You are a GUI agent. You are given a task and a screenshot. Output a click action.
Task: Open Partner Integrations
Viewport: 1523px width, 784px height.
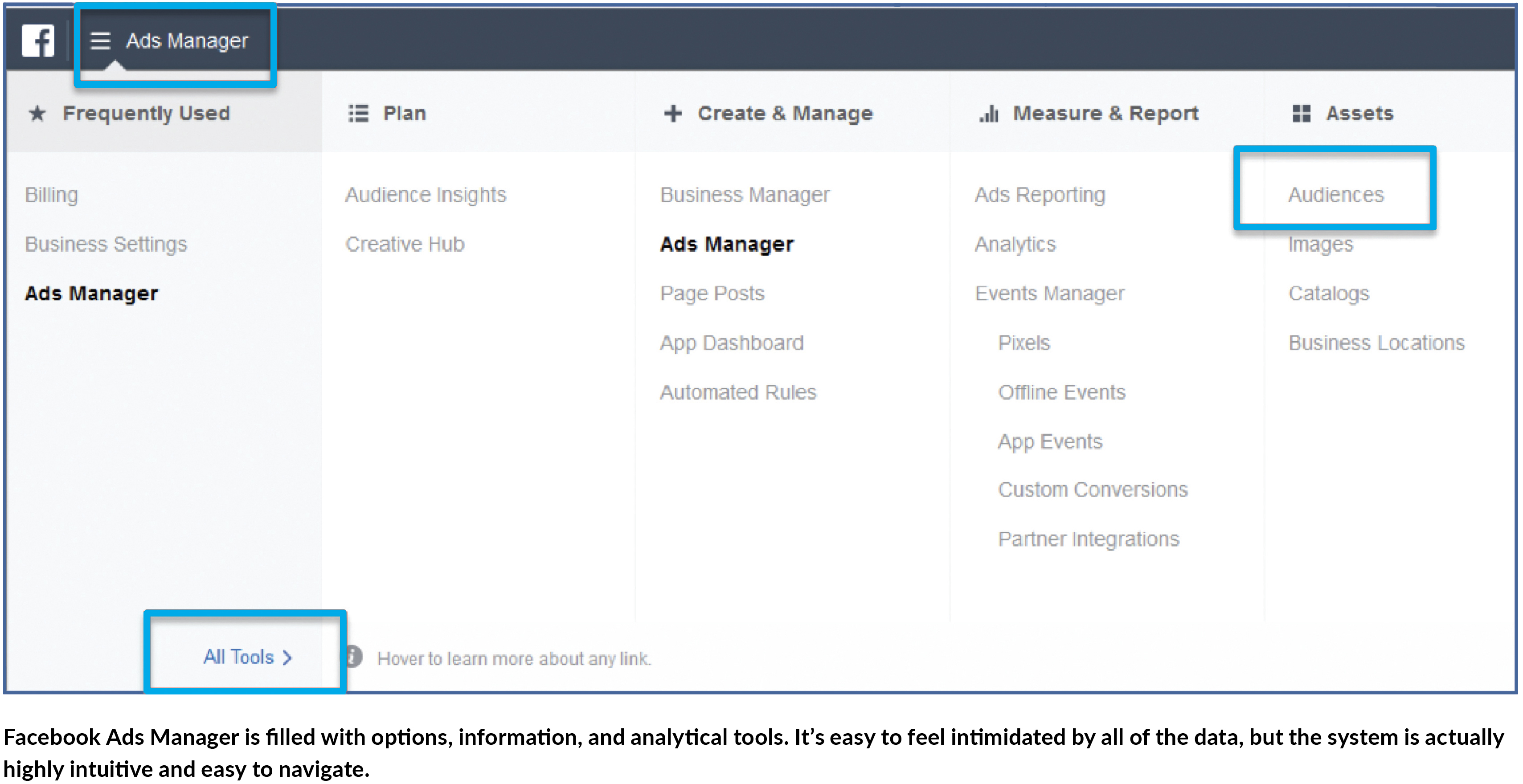coord(1089,539)
